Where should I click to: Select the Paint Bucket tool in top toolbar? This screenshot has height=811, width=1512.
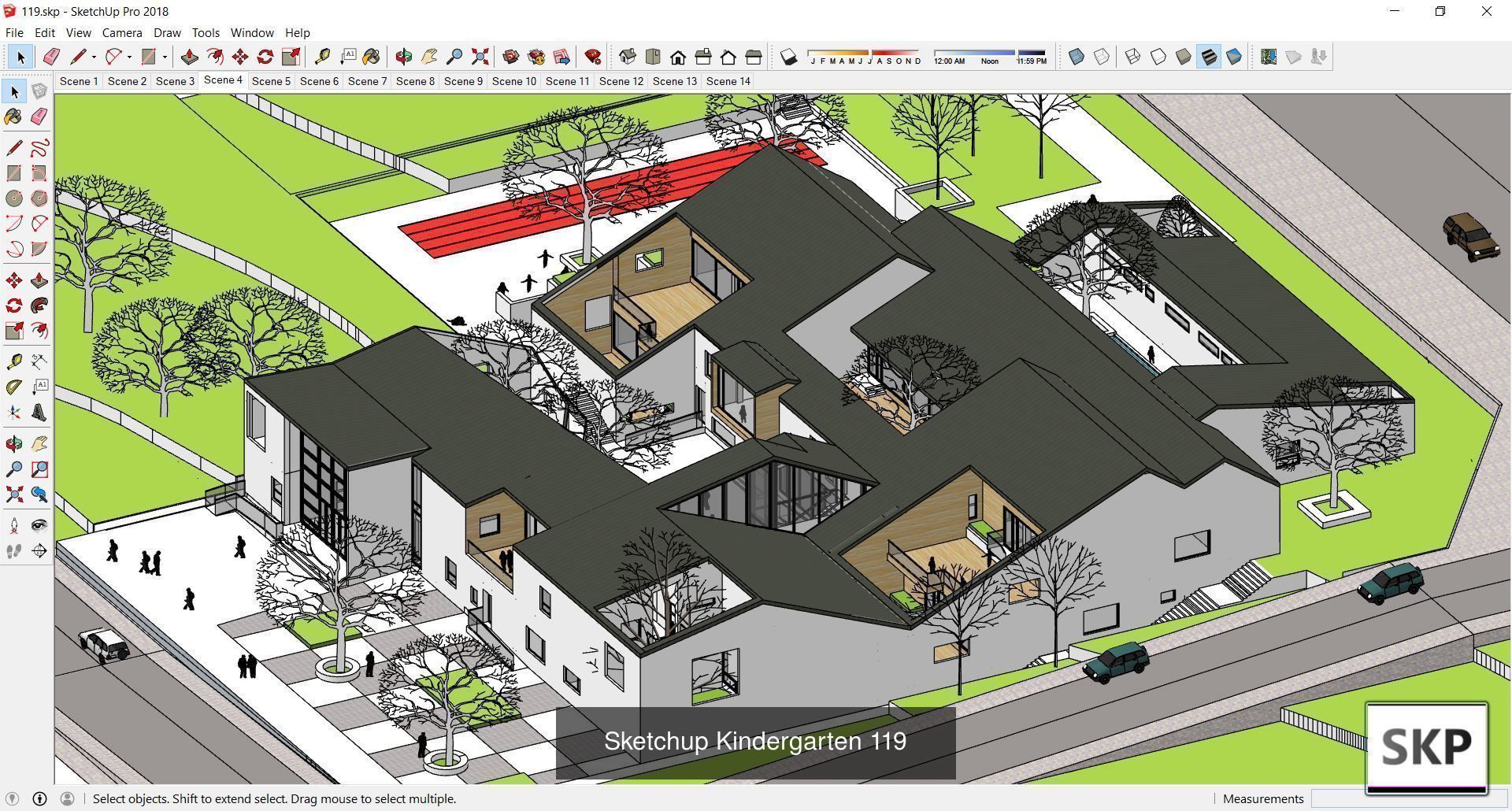pyautogui.click(x=371, y=57)
